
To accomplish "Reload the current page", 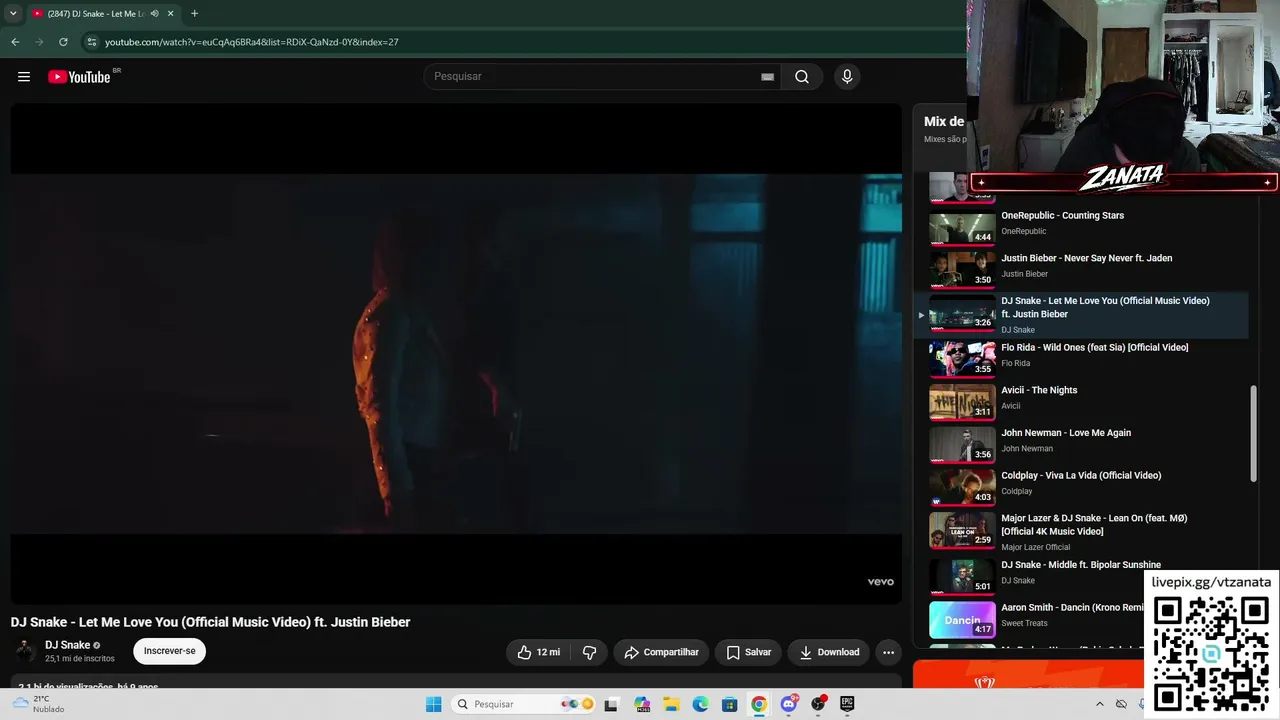I will click(63, 42).
